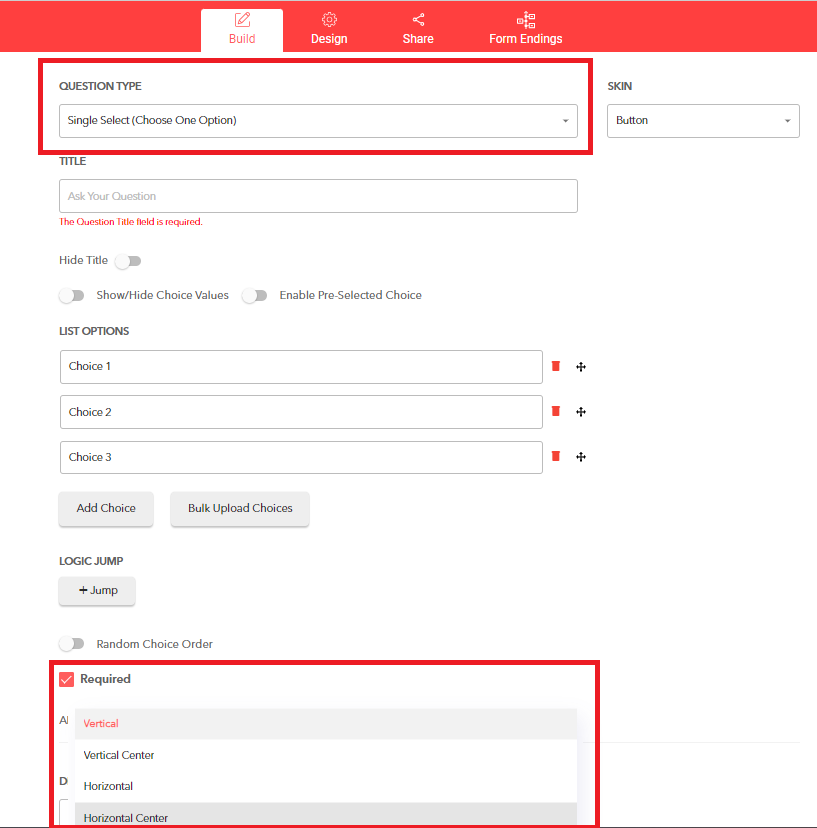Click the required title error message

coord(130,222)
